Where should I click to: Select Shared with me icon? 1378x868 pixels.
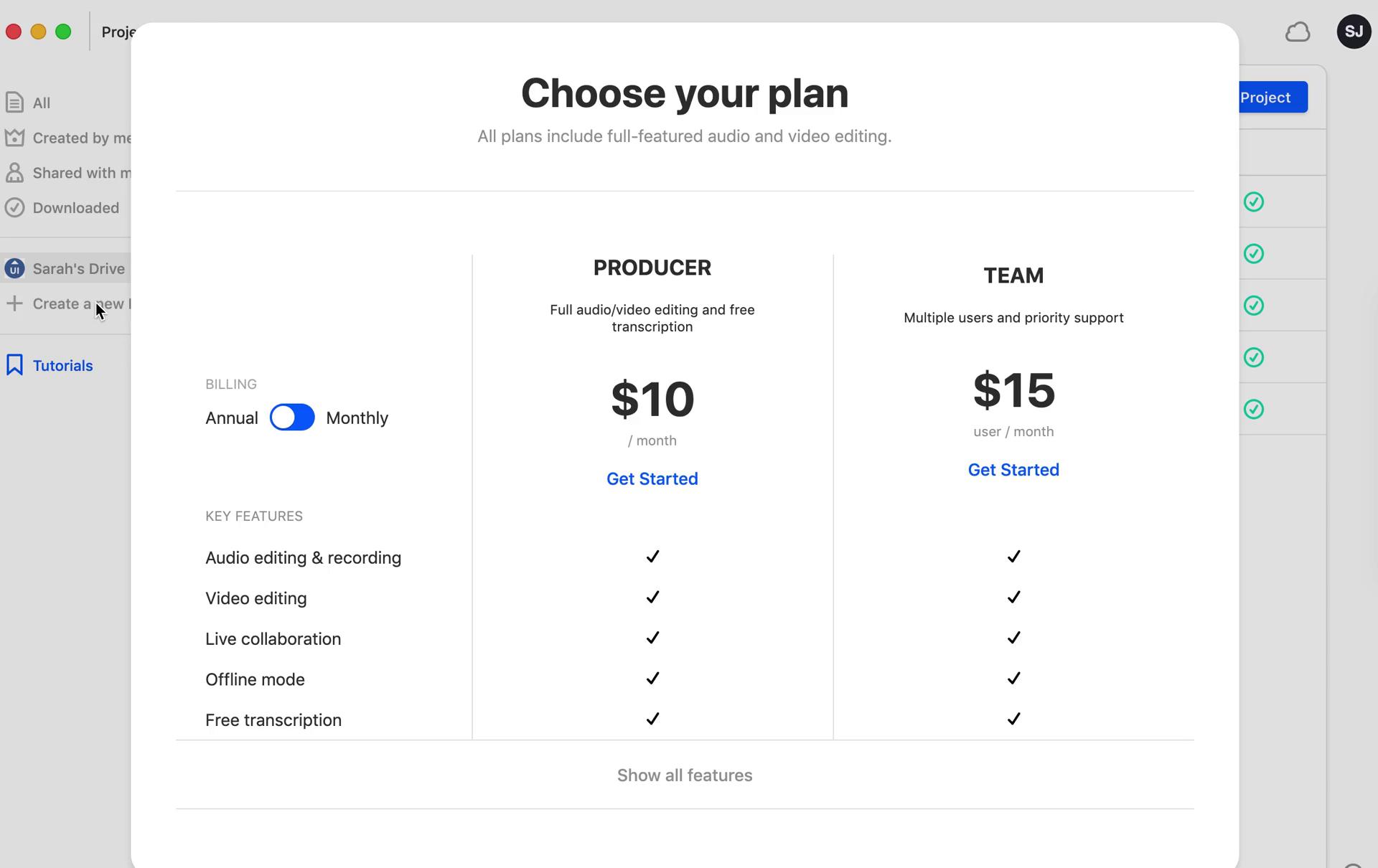pyautogui.click(x=14, y=172)
